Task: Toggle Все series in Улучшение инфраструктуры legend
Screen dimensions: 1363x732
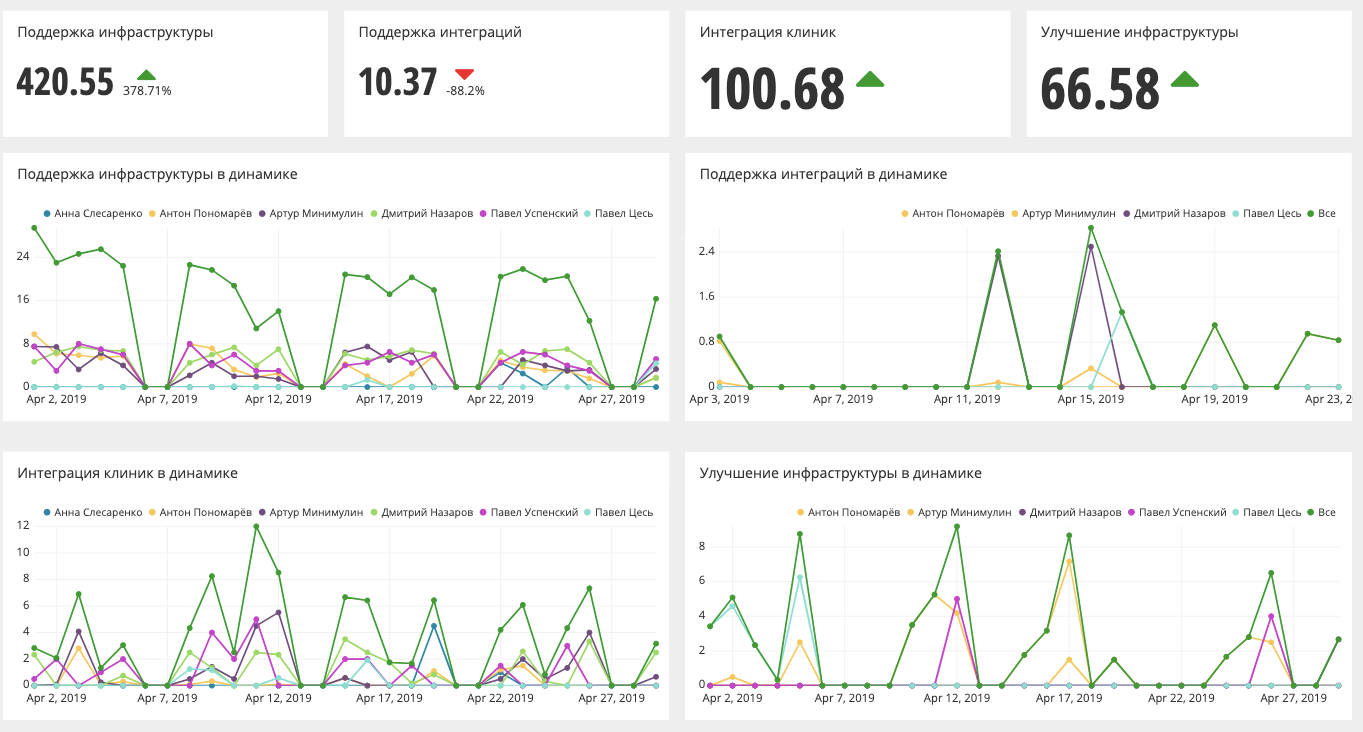Action: pyautogui.click(x=1321, y=512)
